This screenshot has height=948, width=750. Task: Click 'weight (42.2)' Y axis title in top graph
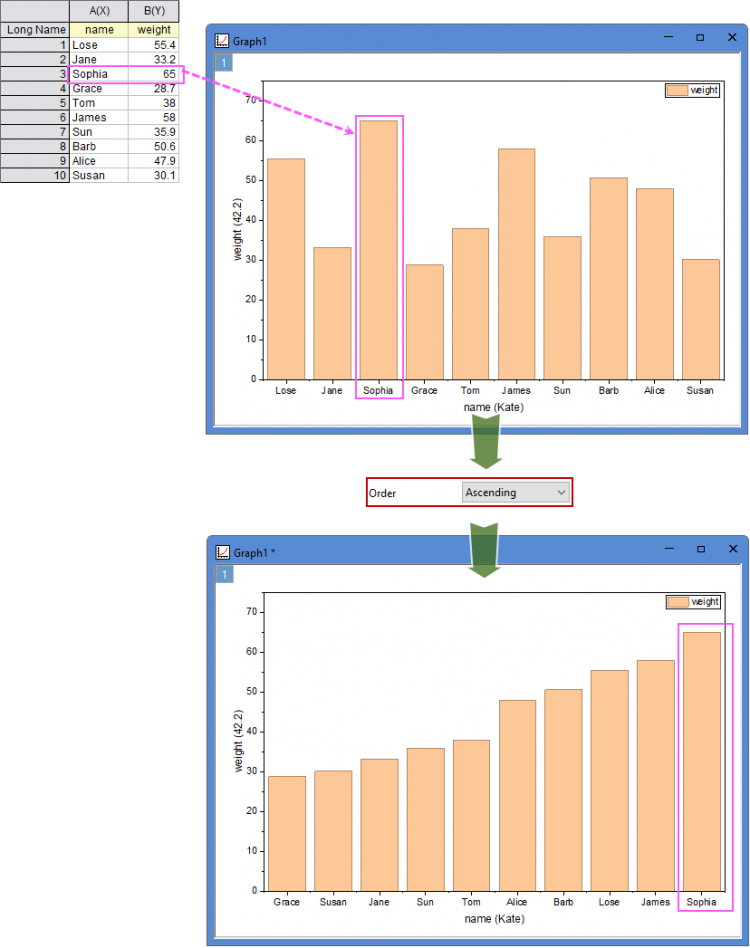[x=237, y=229]
